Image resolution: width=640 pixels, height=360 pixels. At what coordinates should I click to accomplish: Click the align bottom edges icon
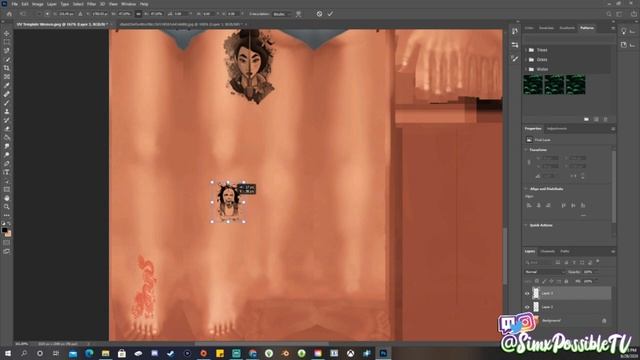pos(583,205)
